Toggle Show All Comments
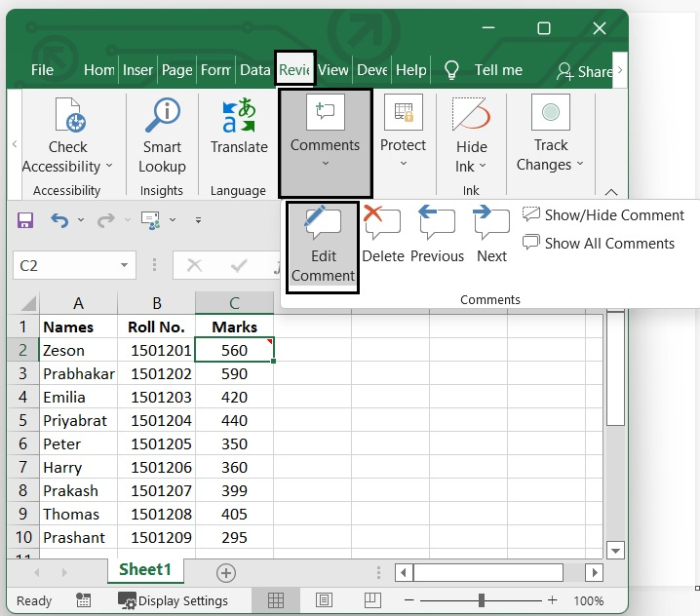The width and height of the screenshot is (700, 616). tap(598, 243)
